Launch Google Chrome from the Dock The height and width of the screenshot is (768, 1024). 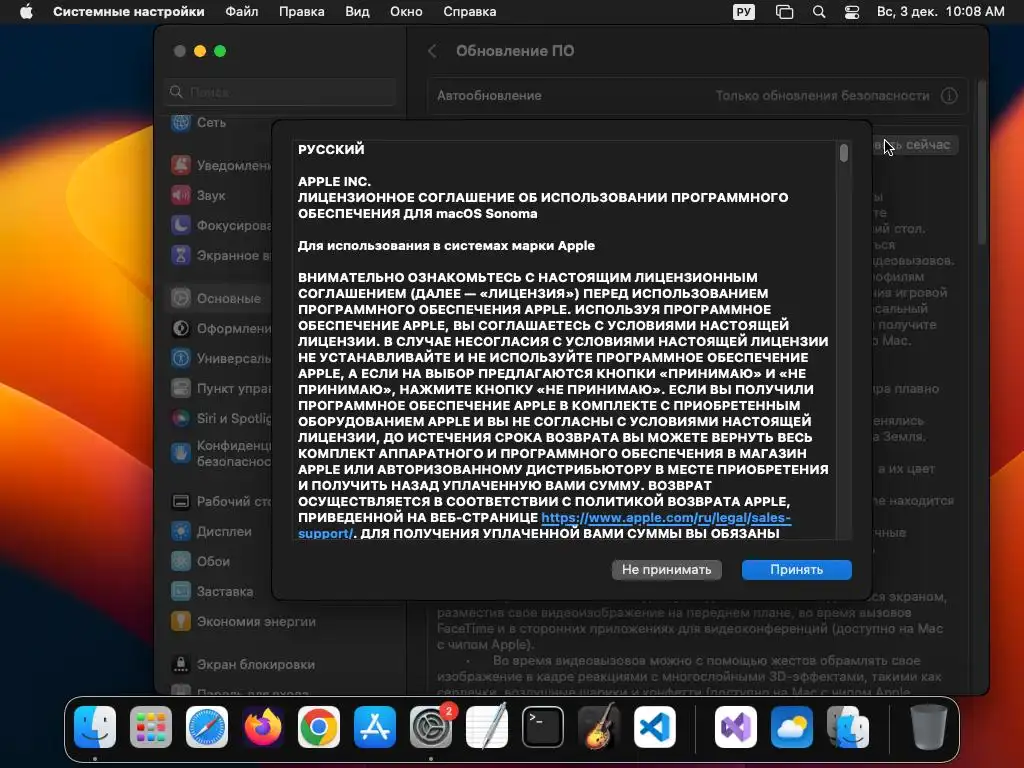[x=319, y=727]
